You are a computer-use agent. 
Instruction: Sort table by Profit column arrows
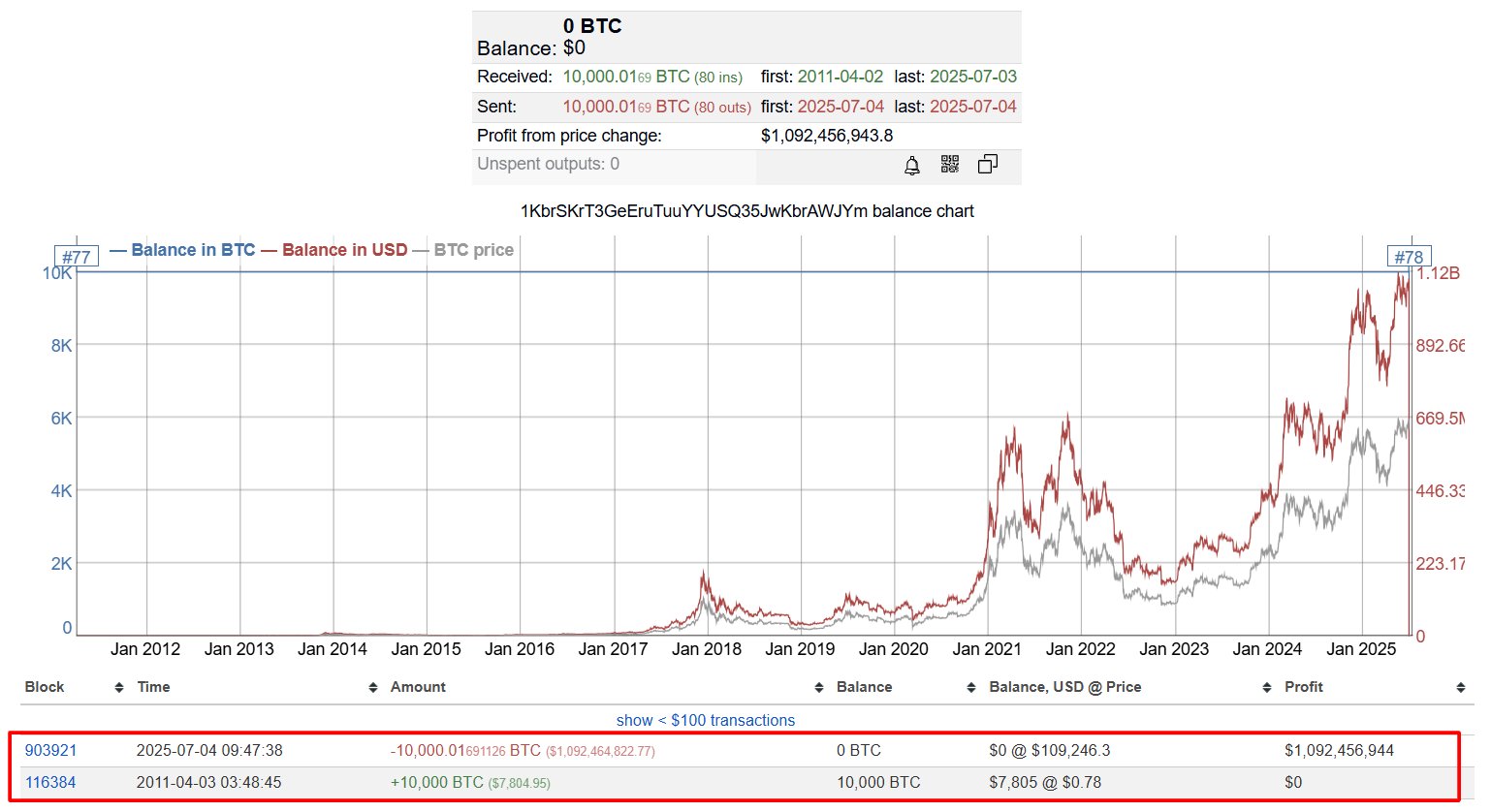(x=1461, y=687)
